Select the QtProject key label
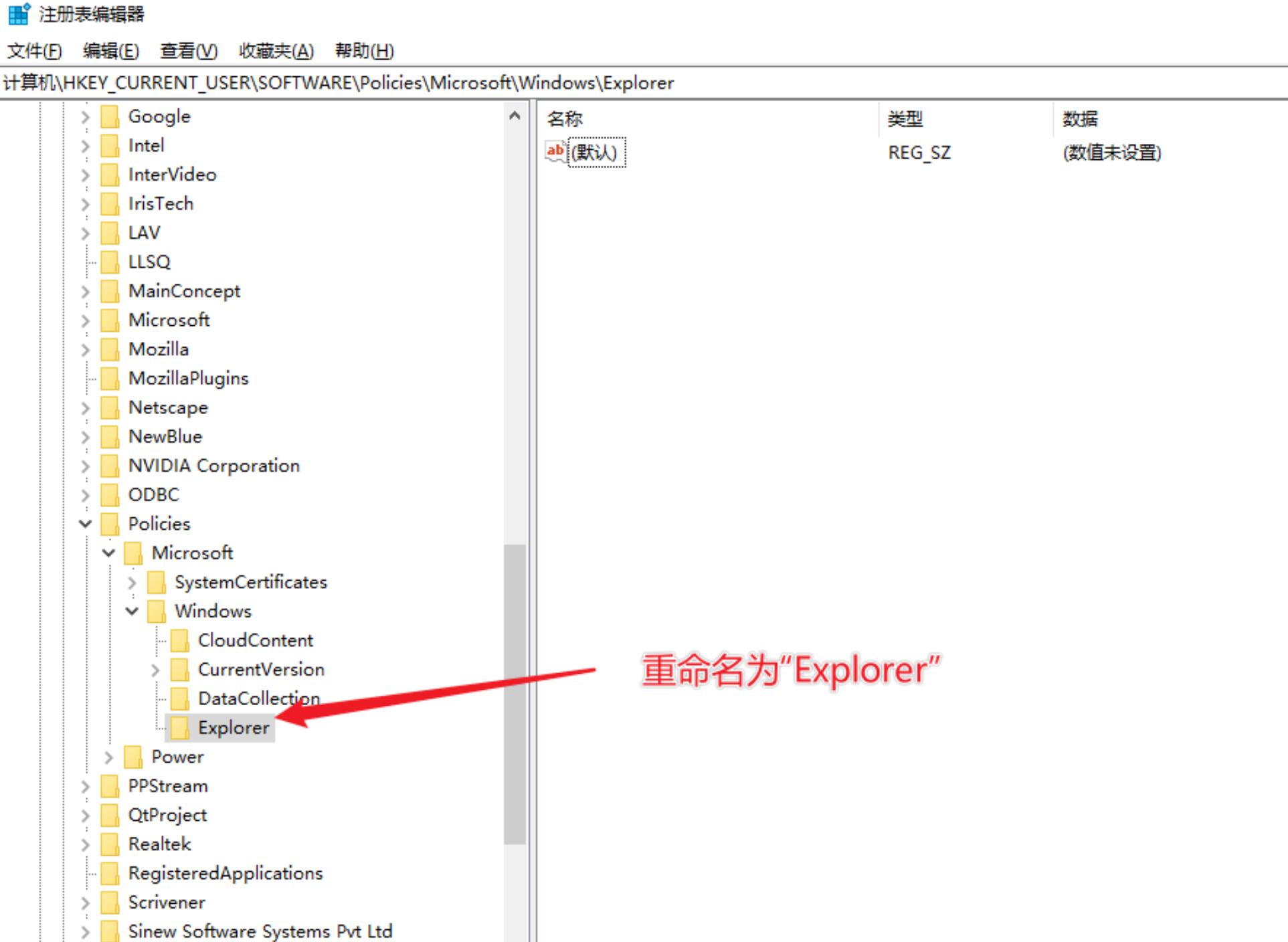The width and height of the screenshot is (1288, 942). pyautogui.click(x=167, y=816)
